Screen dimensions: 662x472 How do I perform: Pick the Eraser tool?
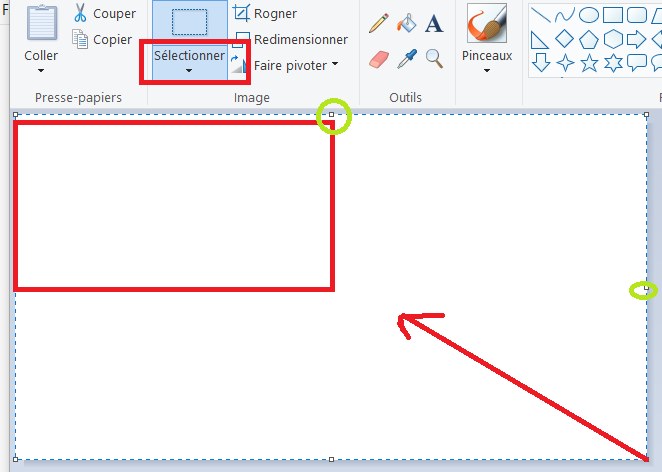[378, 59]
